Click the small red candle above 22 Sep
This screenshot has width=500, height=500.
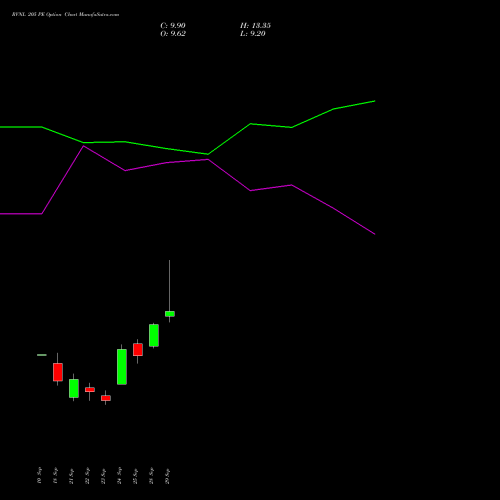pos(90,389)
